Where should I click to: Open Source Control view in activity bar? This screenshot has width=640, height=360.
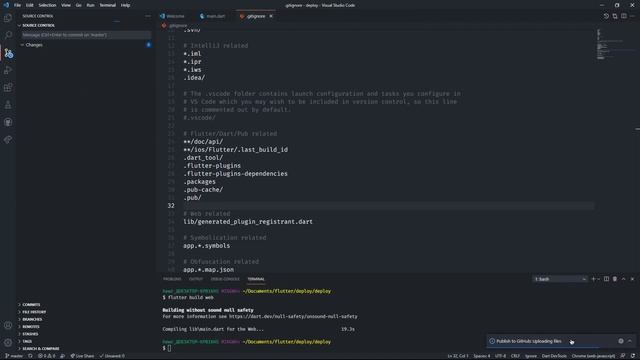pos(8,53)
